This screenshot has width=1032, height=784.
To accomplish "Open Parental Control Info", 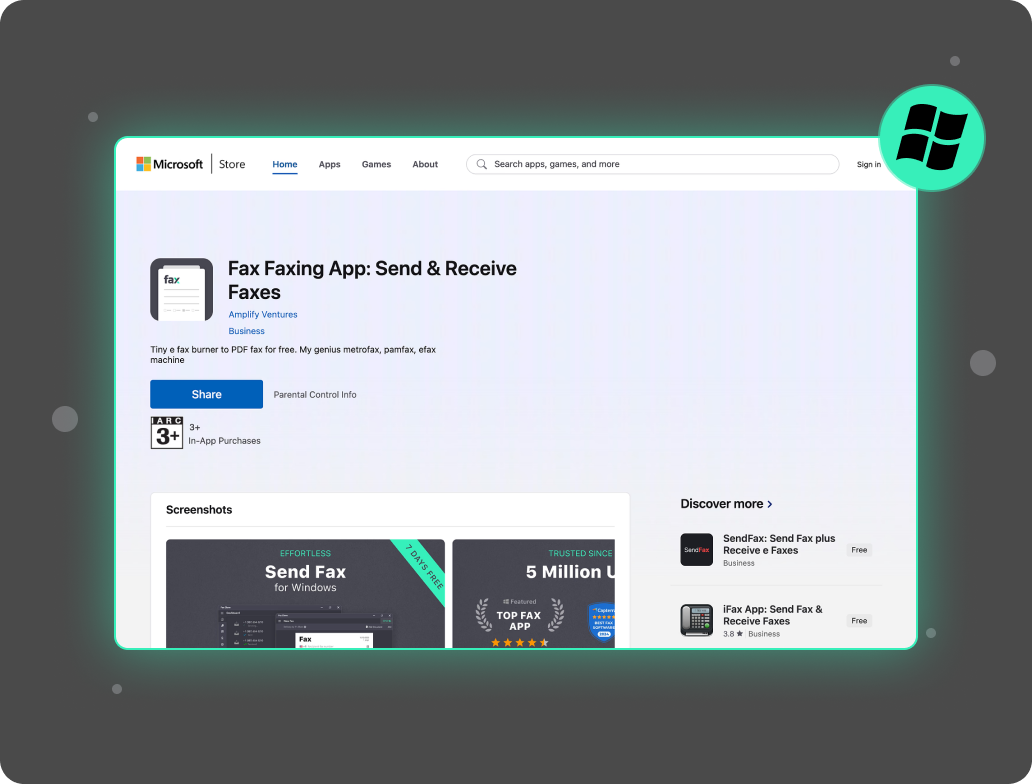I will point(315,394).
